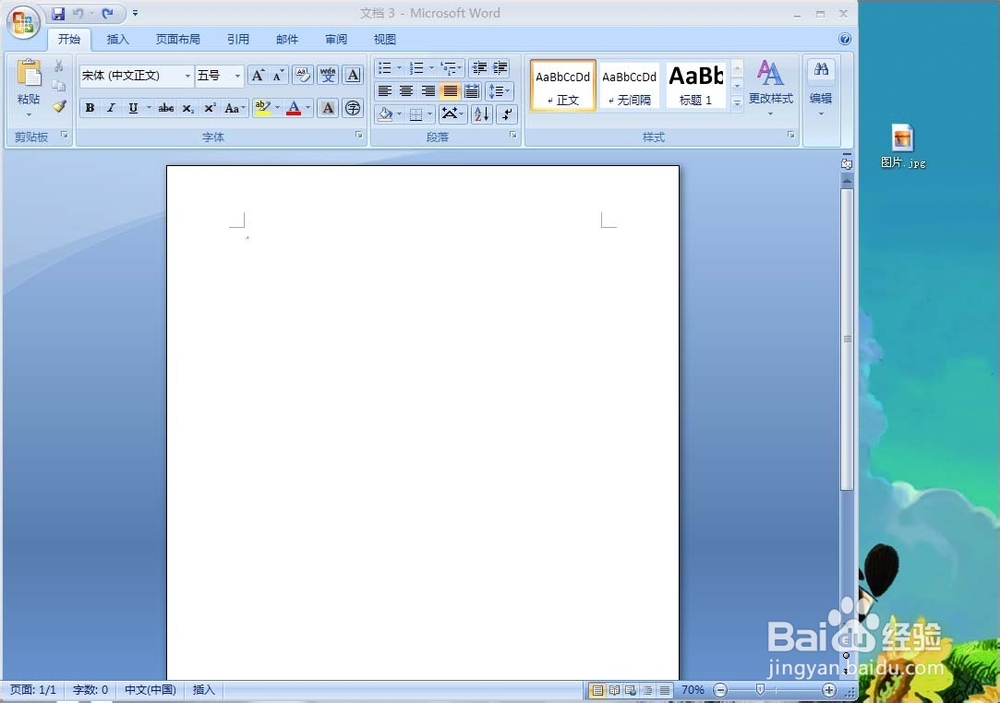
Task: Open Word help question mark
Action: pos(844,39)
